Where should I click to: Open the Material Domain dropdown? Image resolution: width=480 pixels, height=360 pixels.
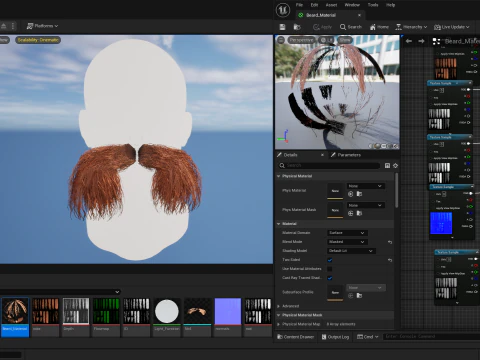[347, 233]
